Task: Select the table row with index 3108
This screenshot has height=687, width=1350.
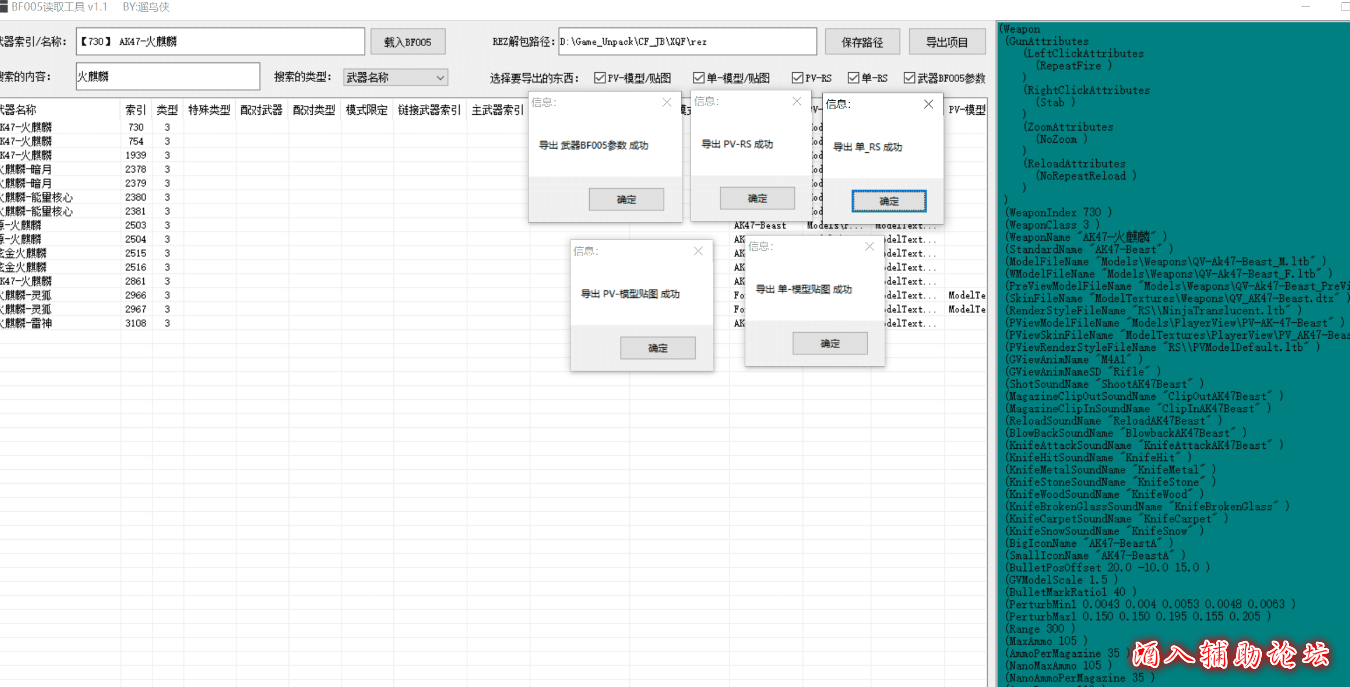Action: click(x=60, y=323)
